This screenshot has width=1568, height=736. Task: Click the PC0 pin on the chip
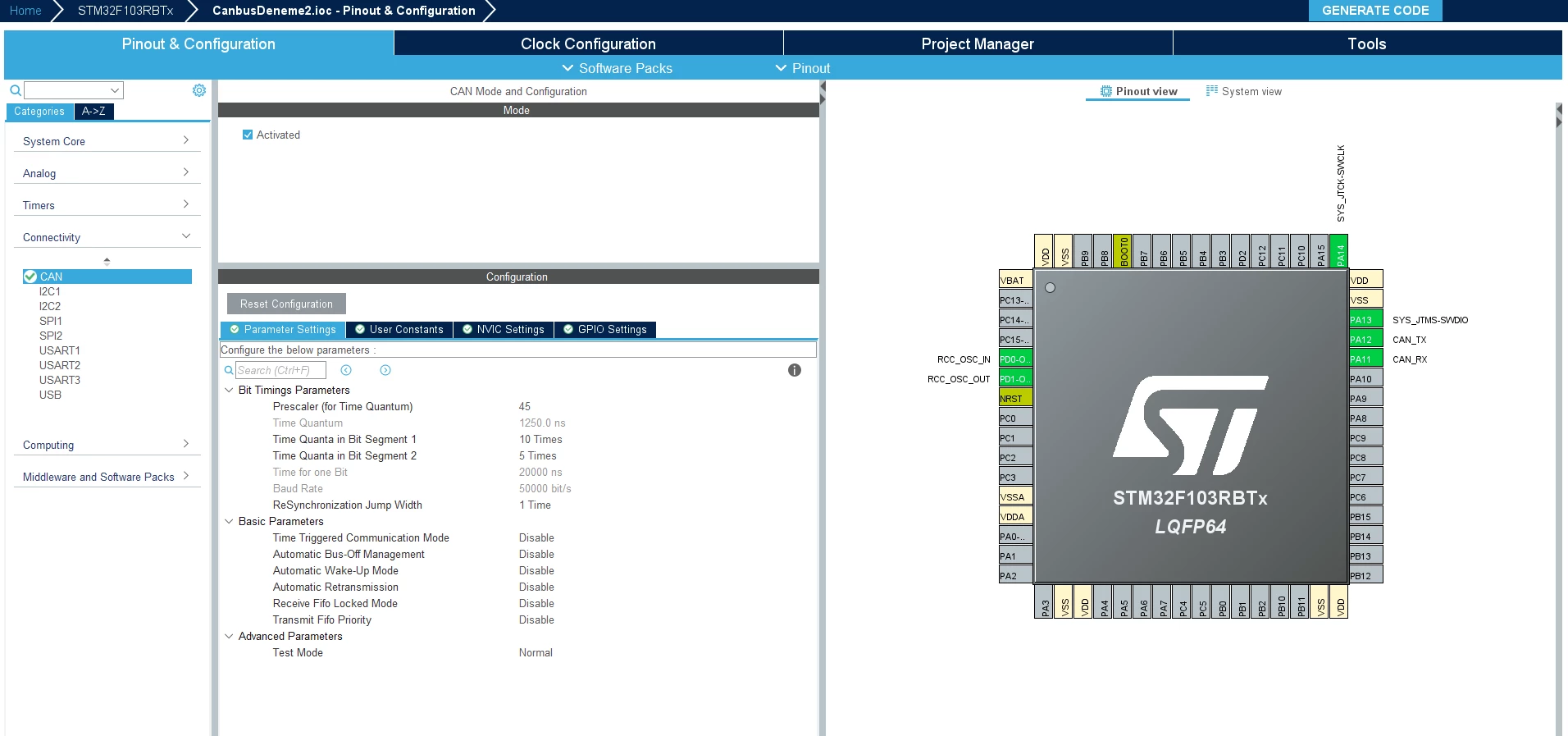click(1015, 418)
